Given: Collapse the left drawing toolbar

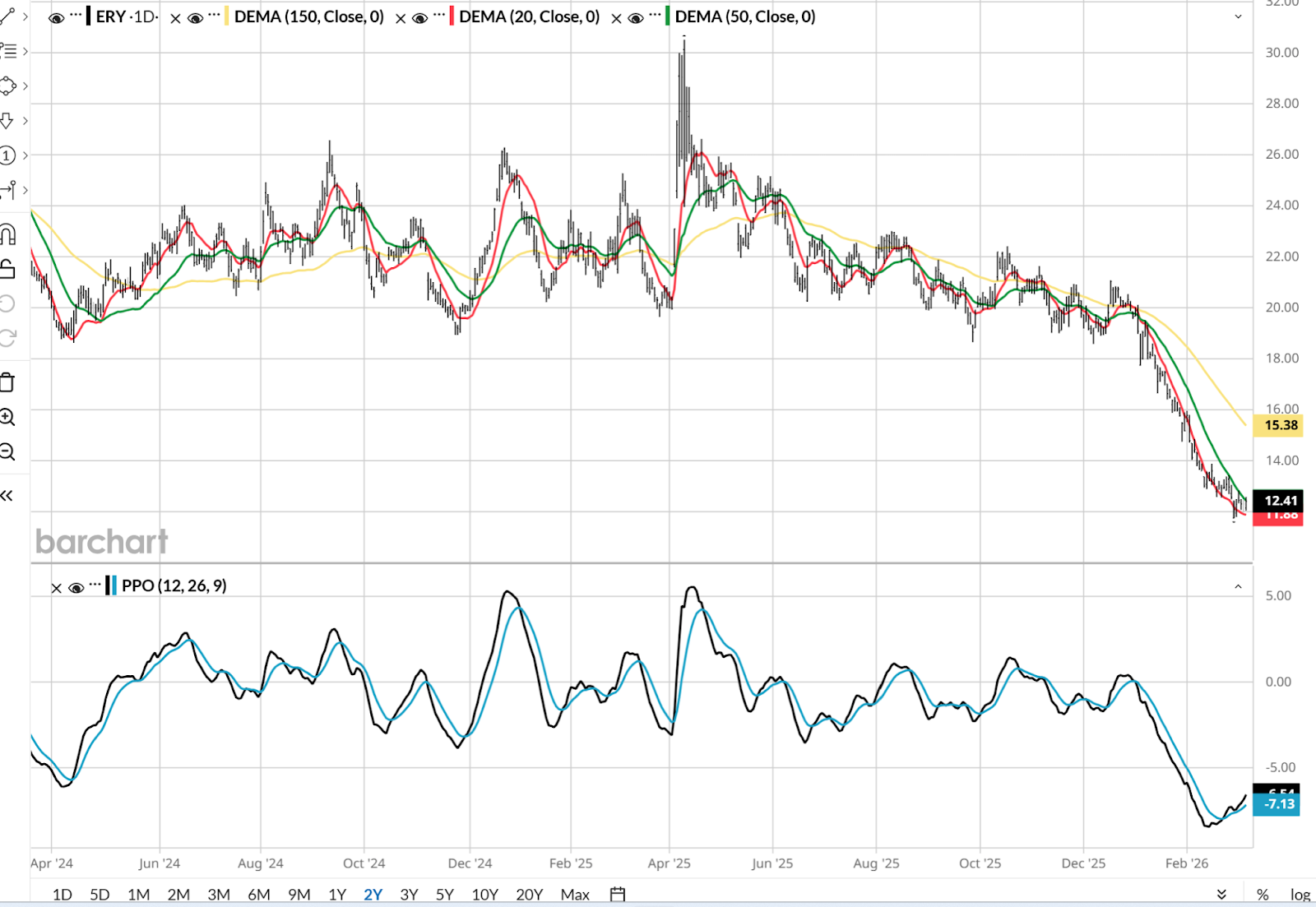Looking at the screenshot, I should pos(7,495).
